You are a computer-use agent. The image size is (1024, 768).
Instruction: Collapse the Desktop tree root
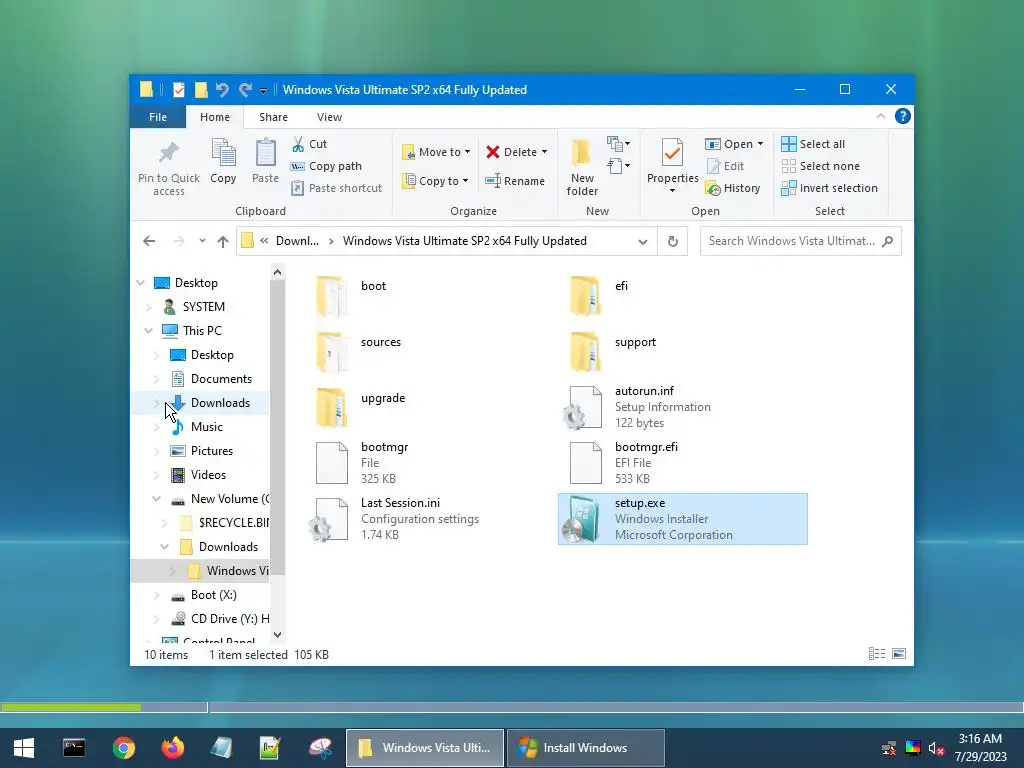pyautogui.click(x=140, y=283)
